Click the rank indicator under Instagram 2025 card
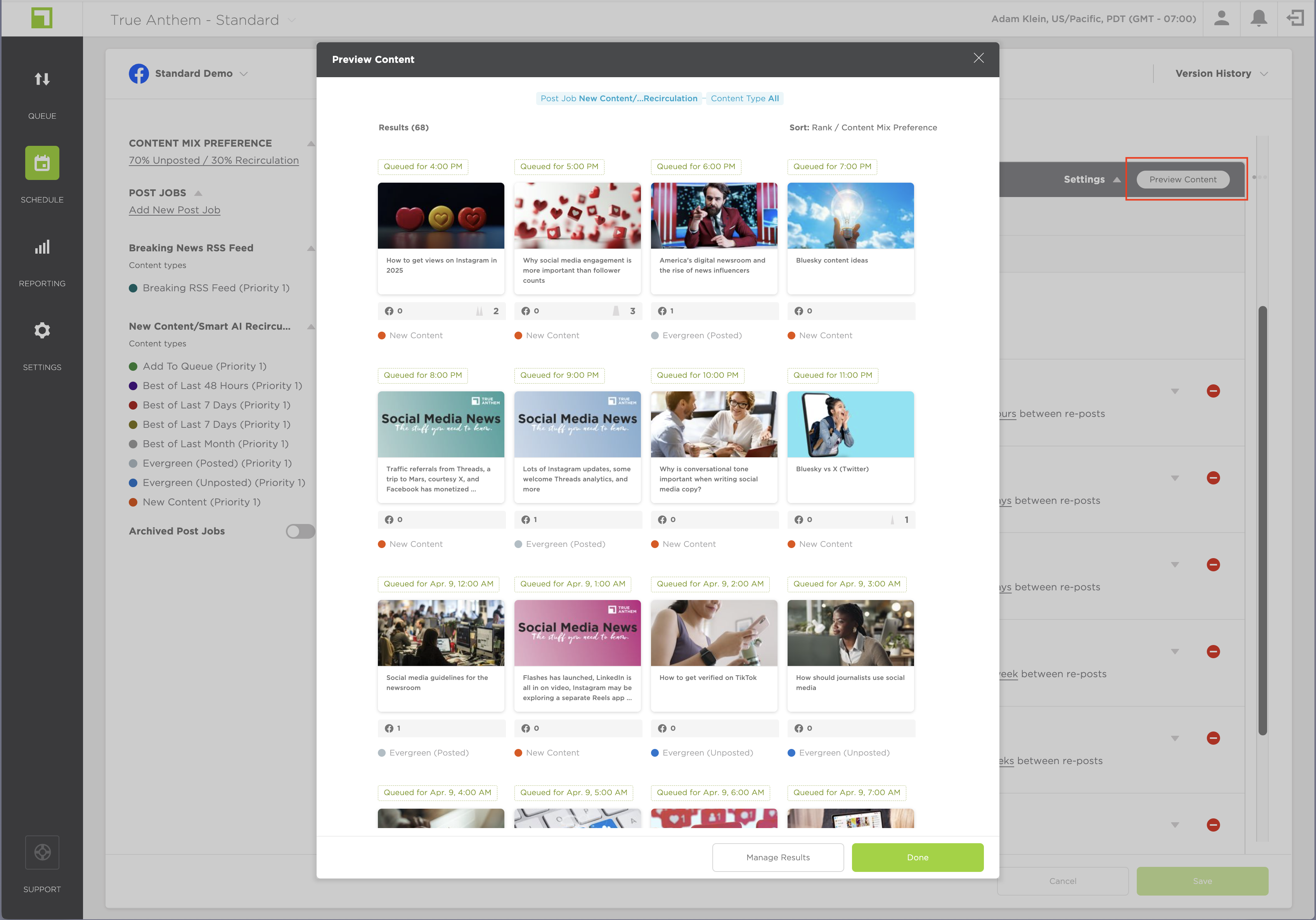1316x920 pixels. pos(480,311)
